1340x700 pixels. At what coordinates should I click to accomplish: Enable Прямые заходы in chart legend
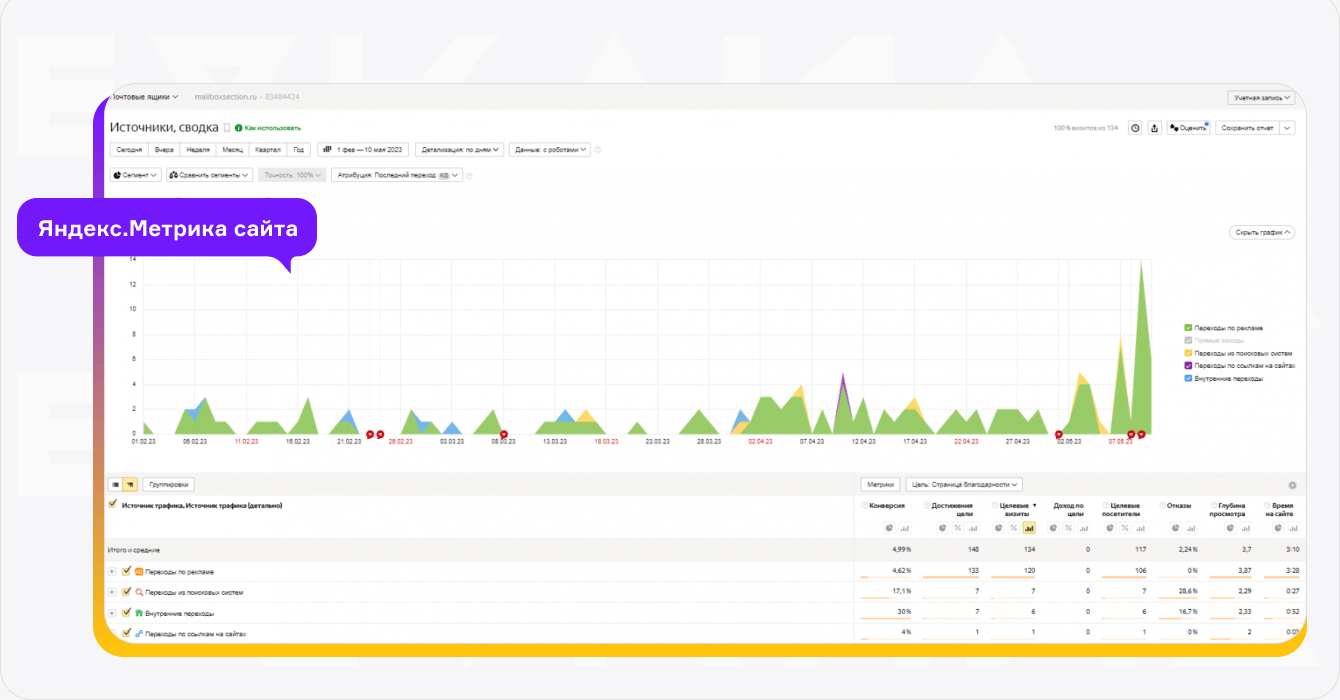pos(1188,340)
